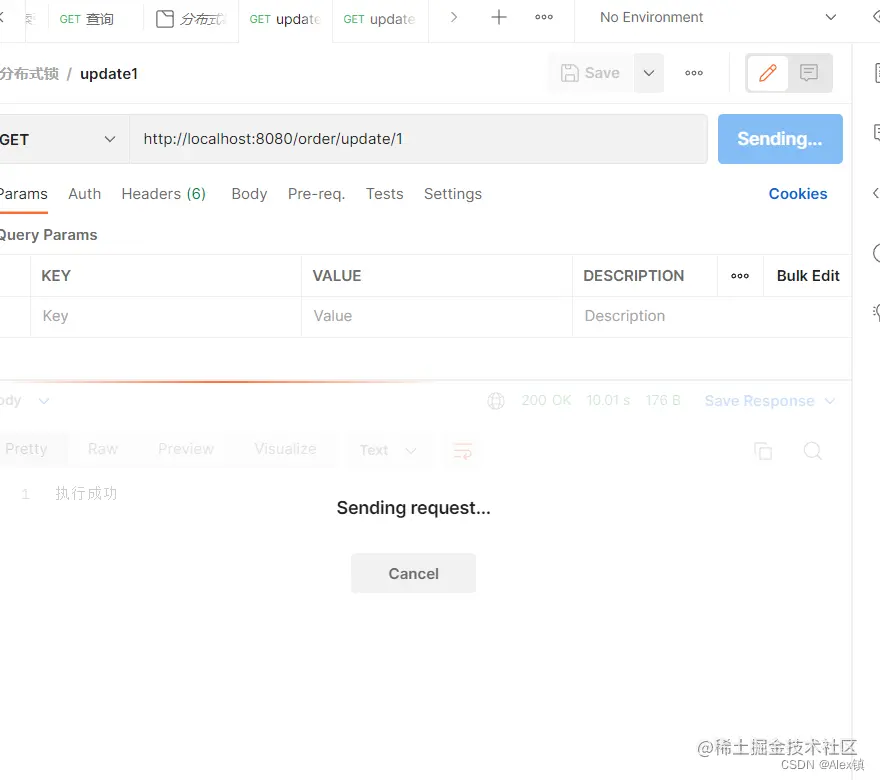Search the response with magnifier icon

tap(812, 451)
